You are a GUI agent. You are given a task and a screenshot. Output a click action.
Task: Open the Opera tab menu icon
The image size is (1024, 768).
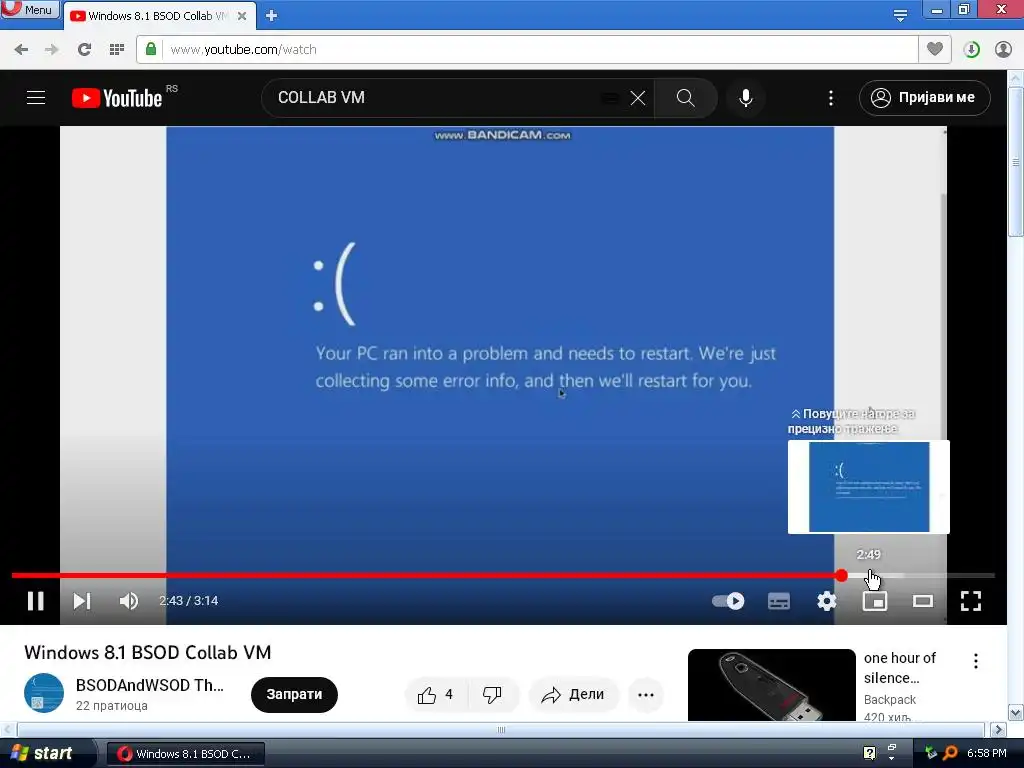pos(900,15)
